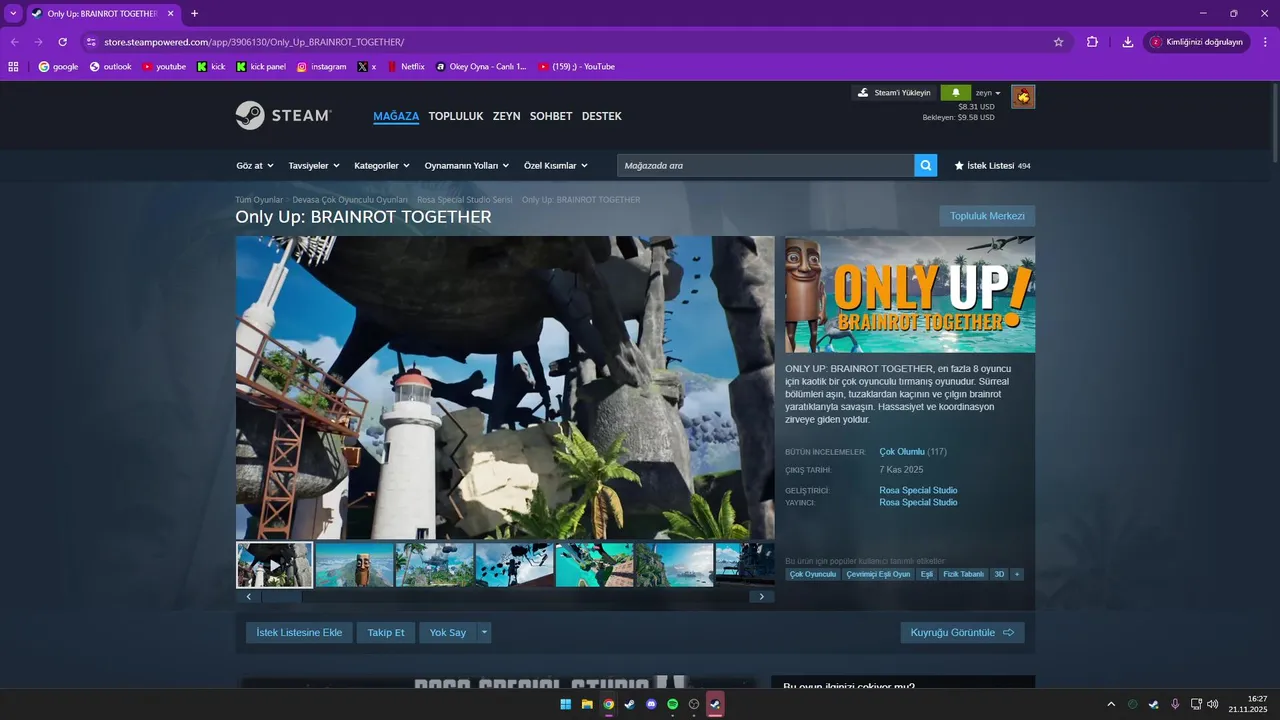This screenshot has height=720, width=1280.
Task: Click the Yok Say button
Action: coord(448,632)
